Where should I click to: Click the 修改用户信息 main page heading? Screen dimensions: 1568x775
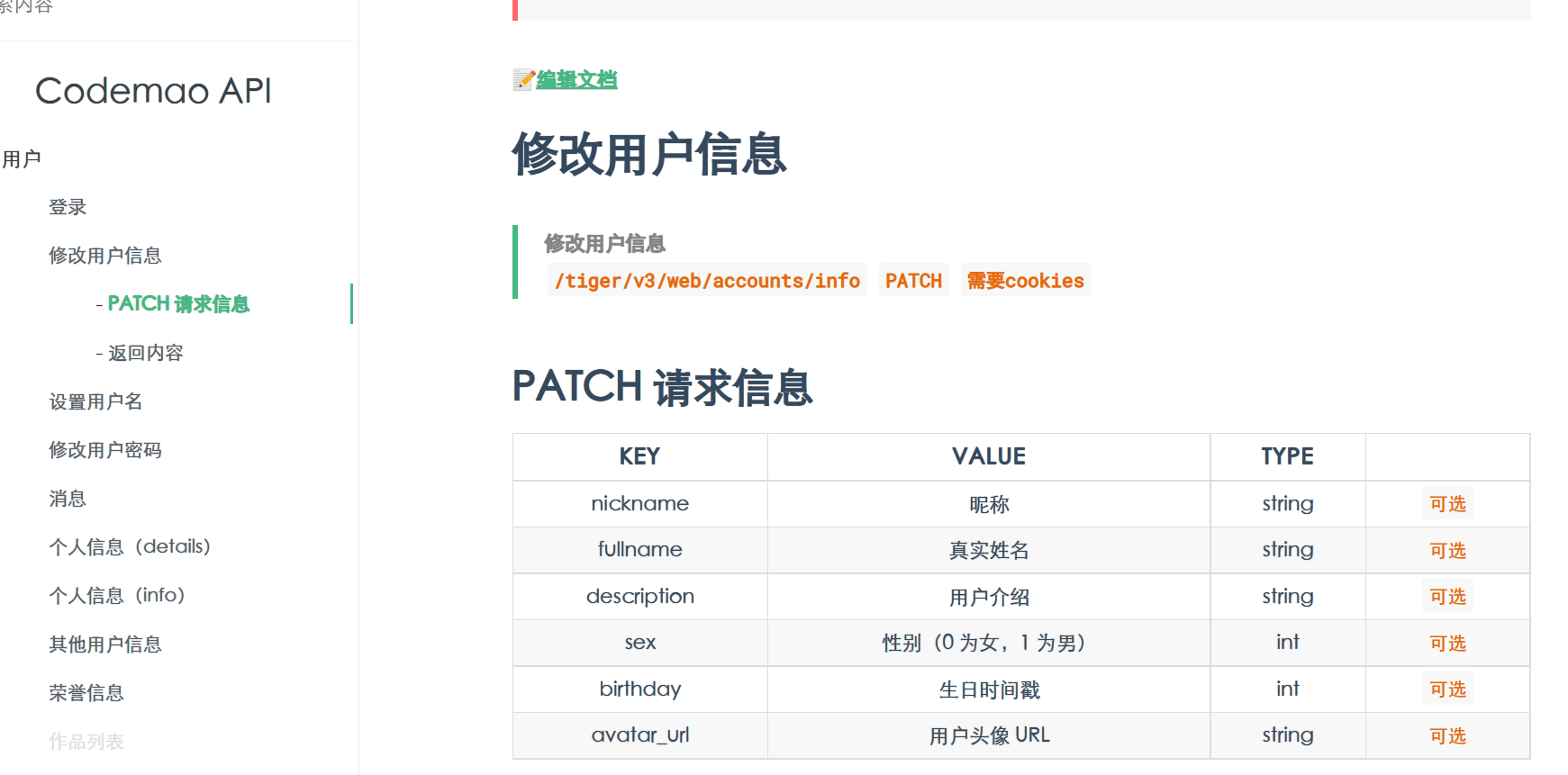[x=649, y=154]
